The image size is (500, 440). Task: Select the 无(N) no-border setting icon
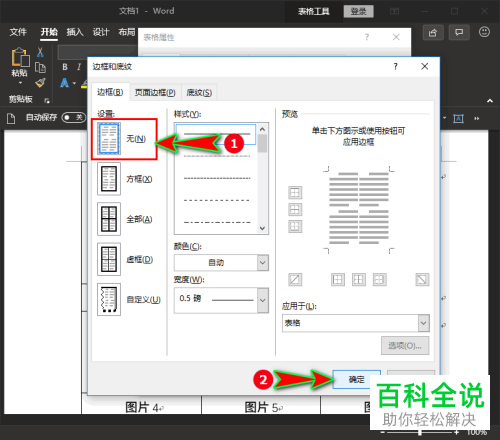coord(109,139)
